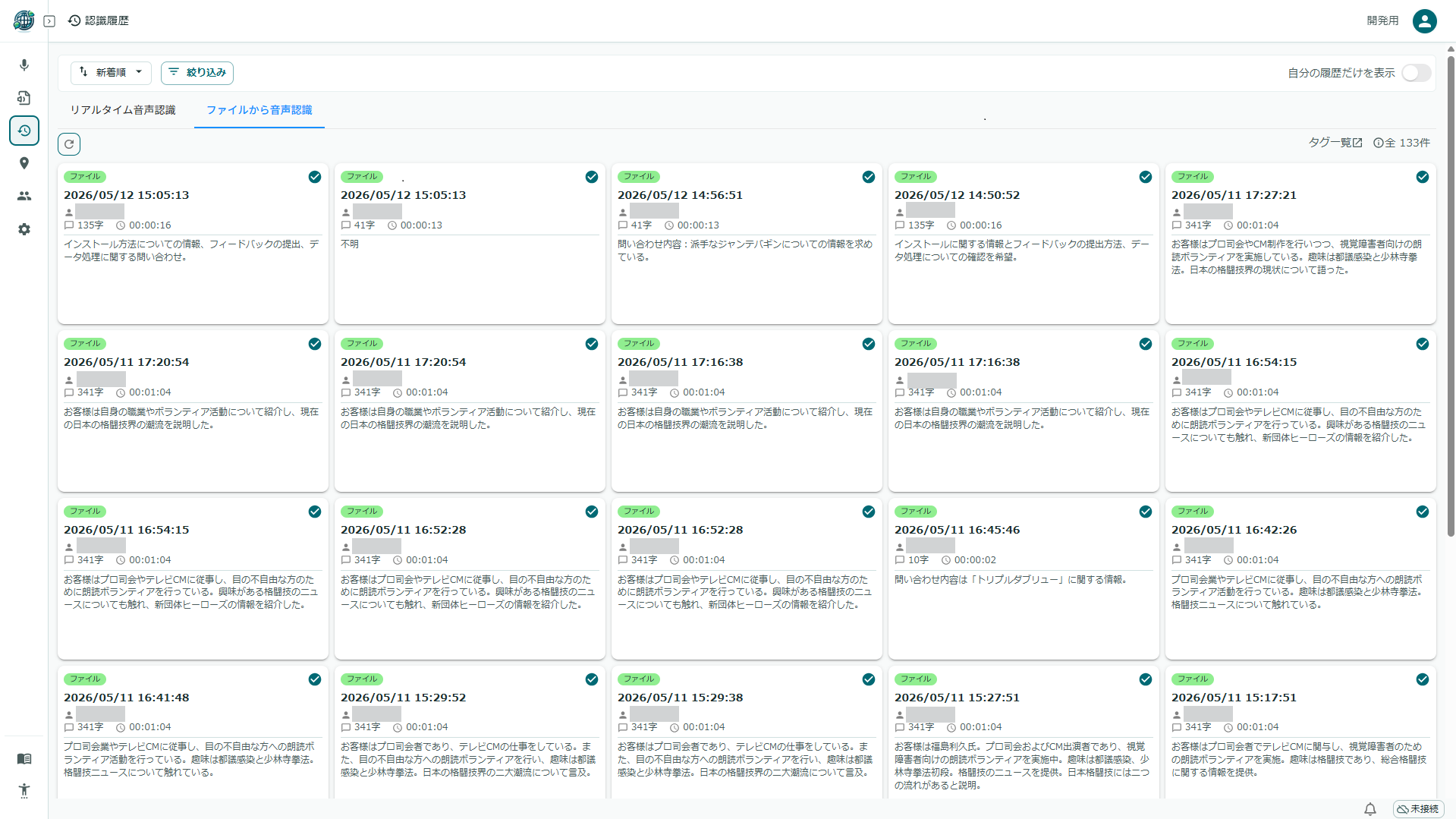Open the manual book icon in sidebar
The width and height of the screenshot is (1456, 819).
click(x=24, y=759)
